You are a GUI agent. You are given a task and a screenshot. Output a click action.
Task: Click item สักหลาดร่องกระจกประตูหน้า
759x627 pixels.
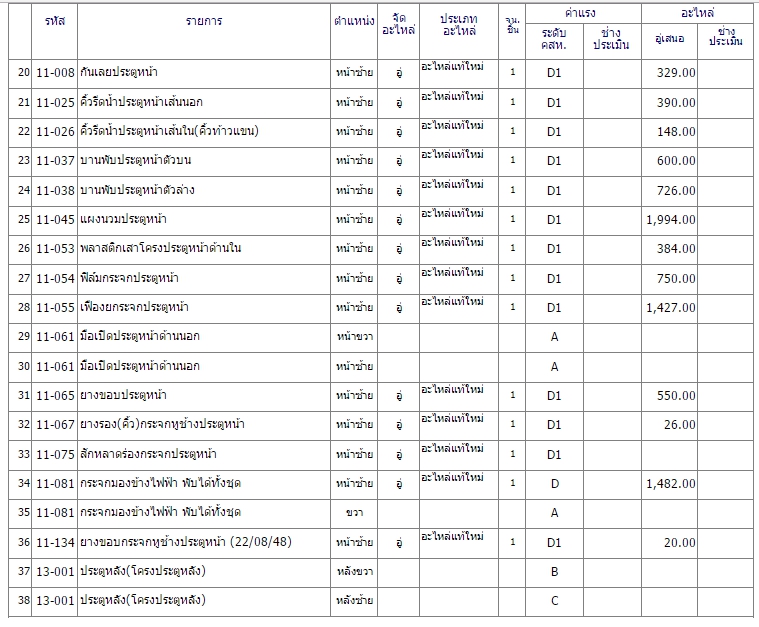click(x=148, y=454)
